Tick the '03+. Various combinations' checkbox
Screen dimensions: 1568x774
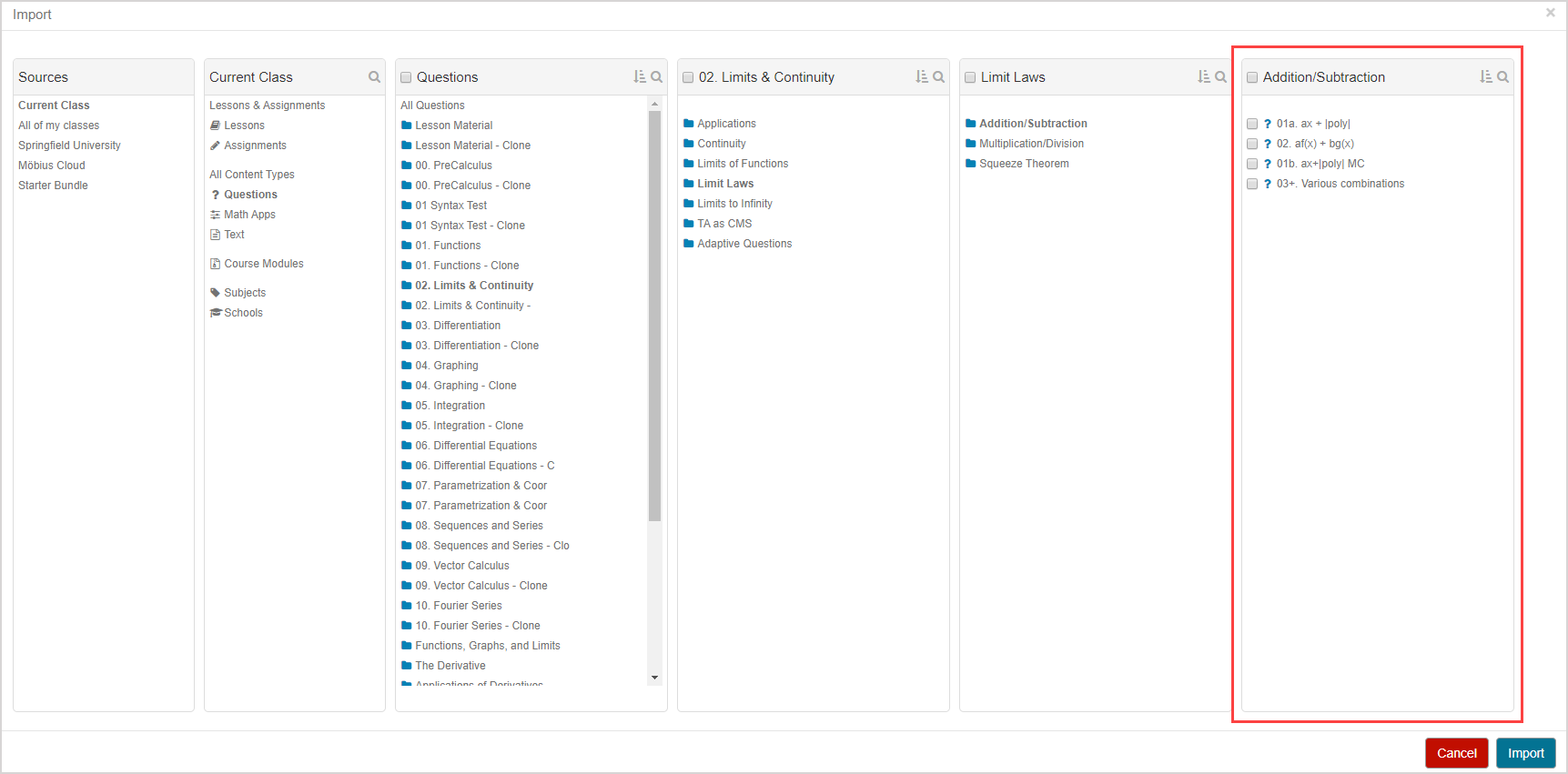point(1252,184)
